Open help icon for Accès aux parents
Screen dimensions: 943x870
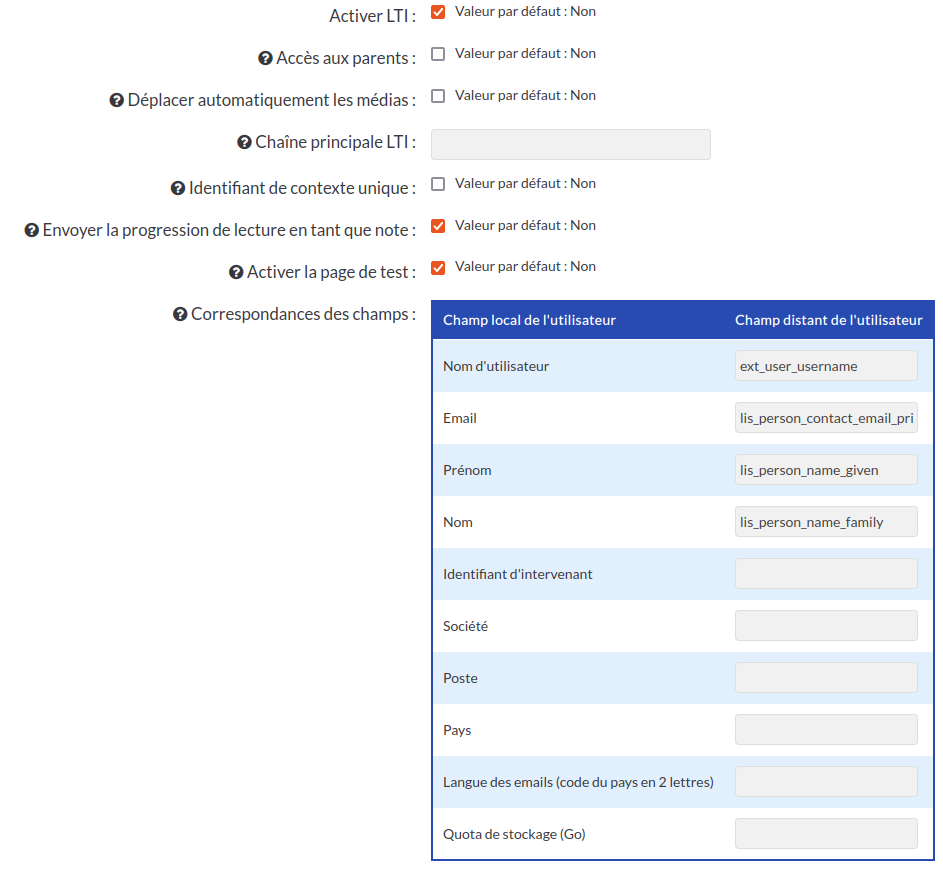click(265, 58)
